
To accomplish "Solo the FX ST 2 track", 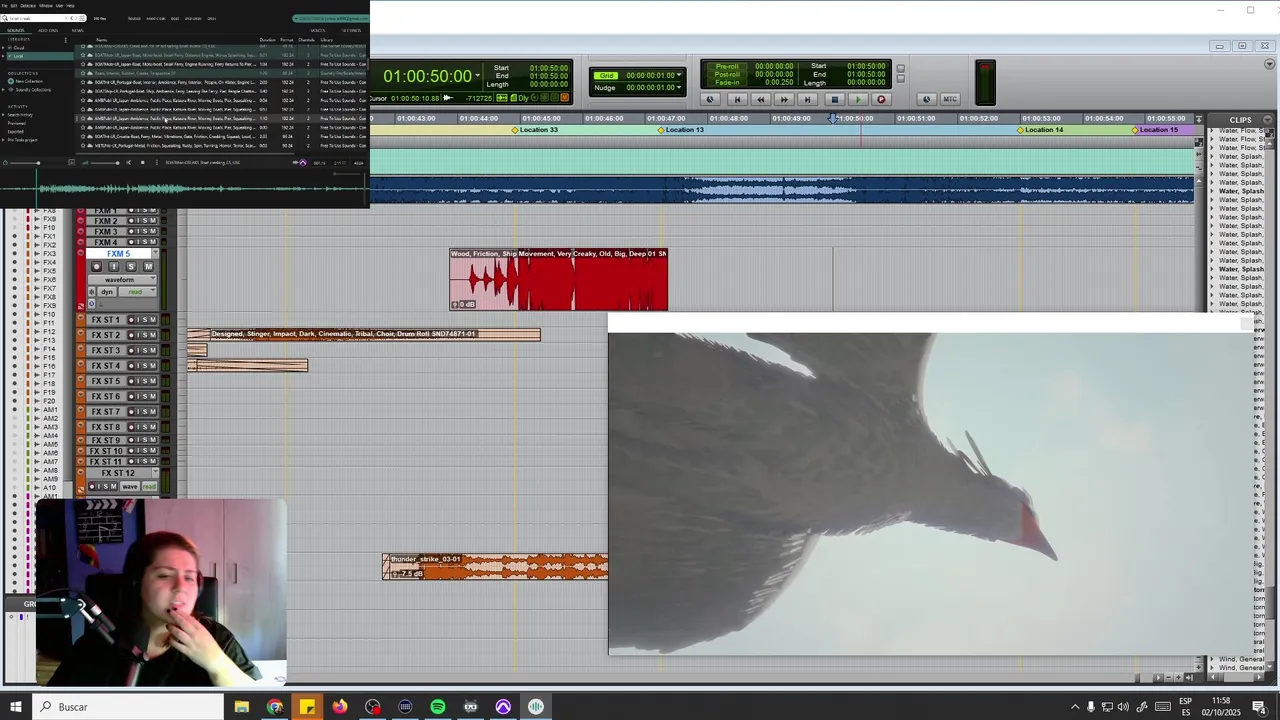I will [x=145, y=335].
